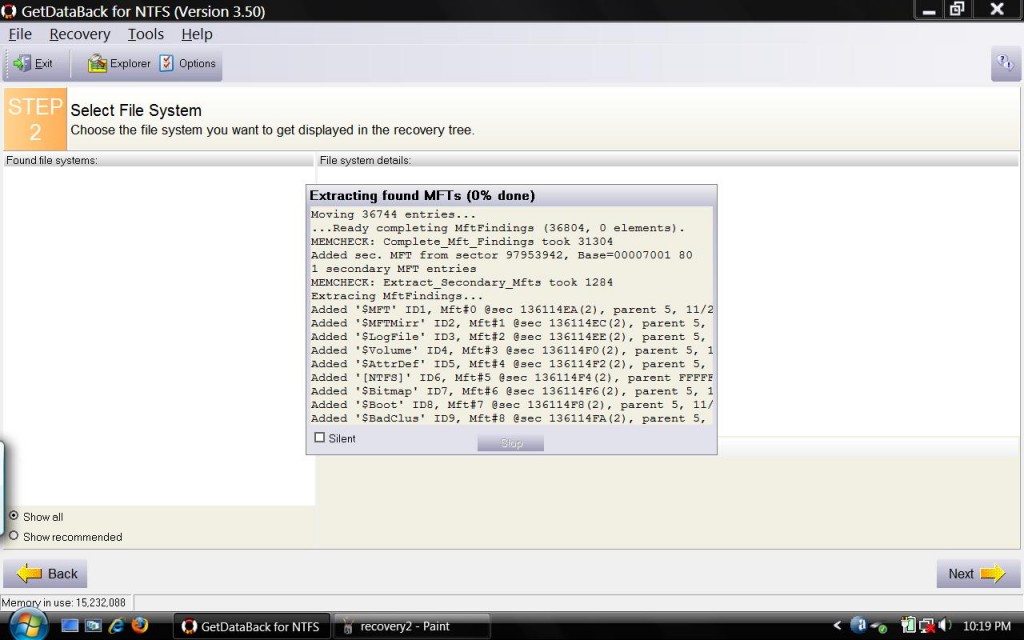Click the log line "Added '$MFT' ID1"

(x=512, y=309)
